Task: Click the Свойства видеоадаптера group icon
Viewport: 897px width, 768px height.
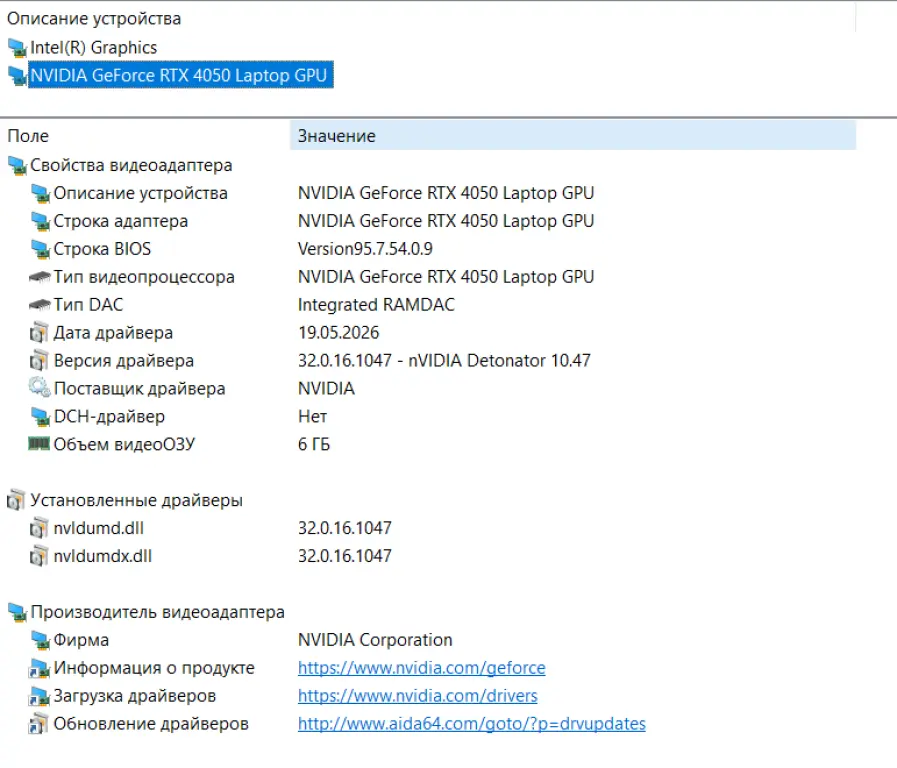Action: click(x=17, y=166)
